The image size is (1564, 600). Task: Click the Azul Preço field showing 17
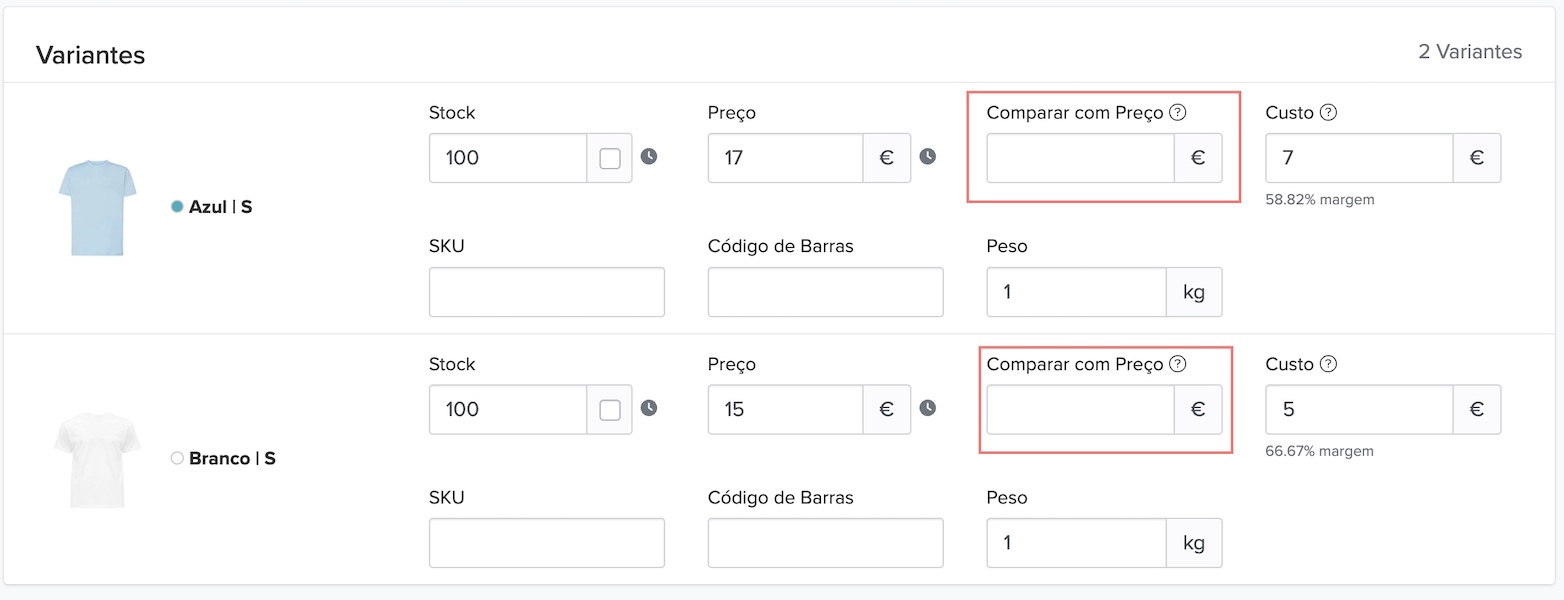pos(785,158)
